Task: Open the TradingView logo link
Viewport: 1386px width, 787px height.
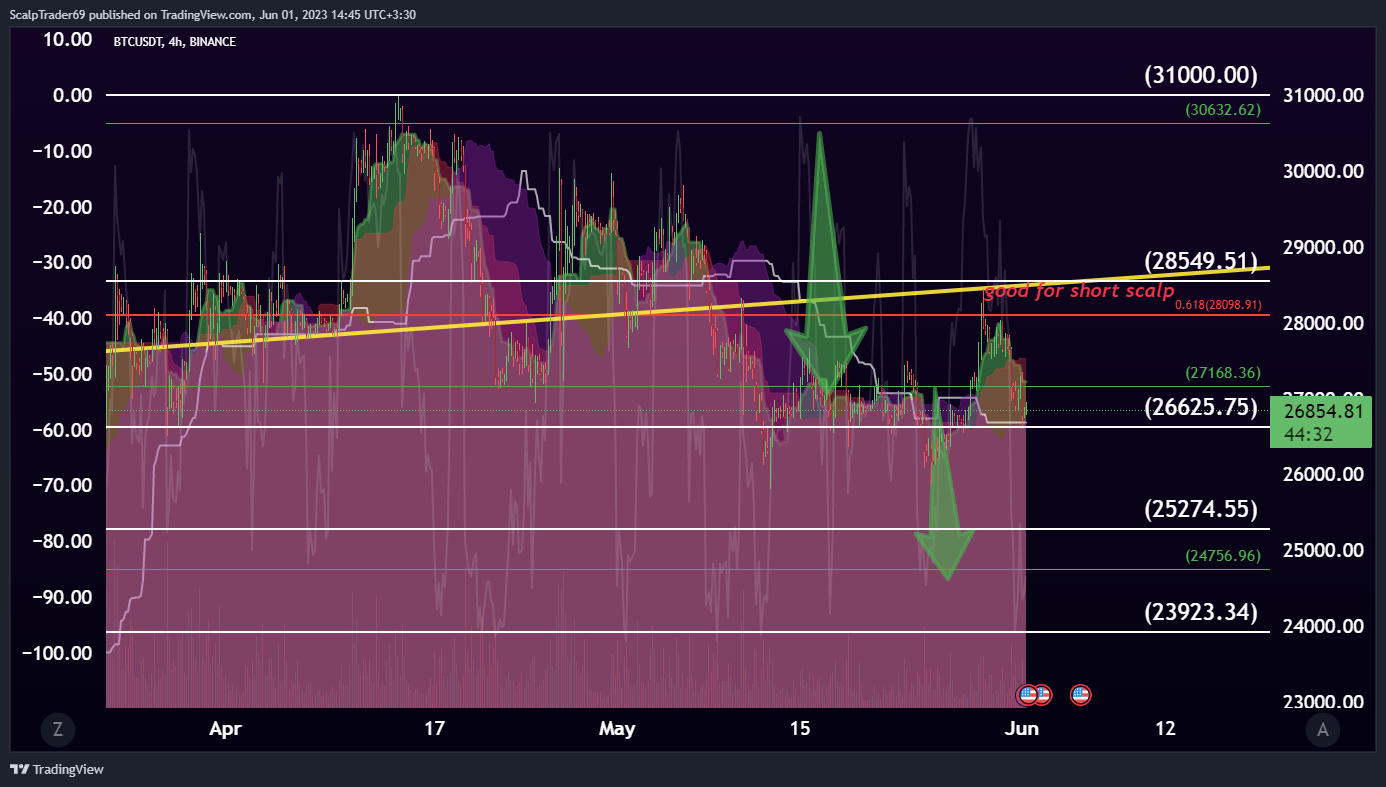Action: (57, 769)
